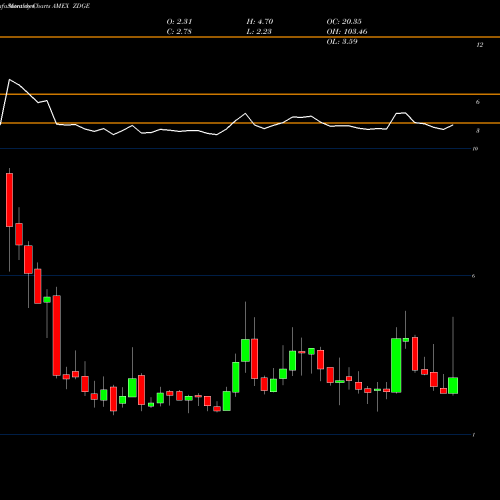The image size is (500, 500).
Task: Click the first tall red candlestick of the series
Action: pyautogui.click(x=9, y=200)
